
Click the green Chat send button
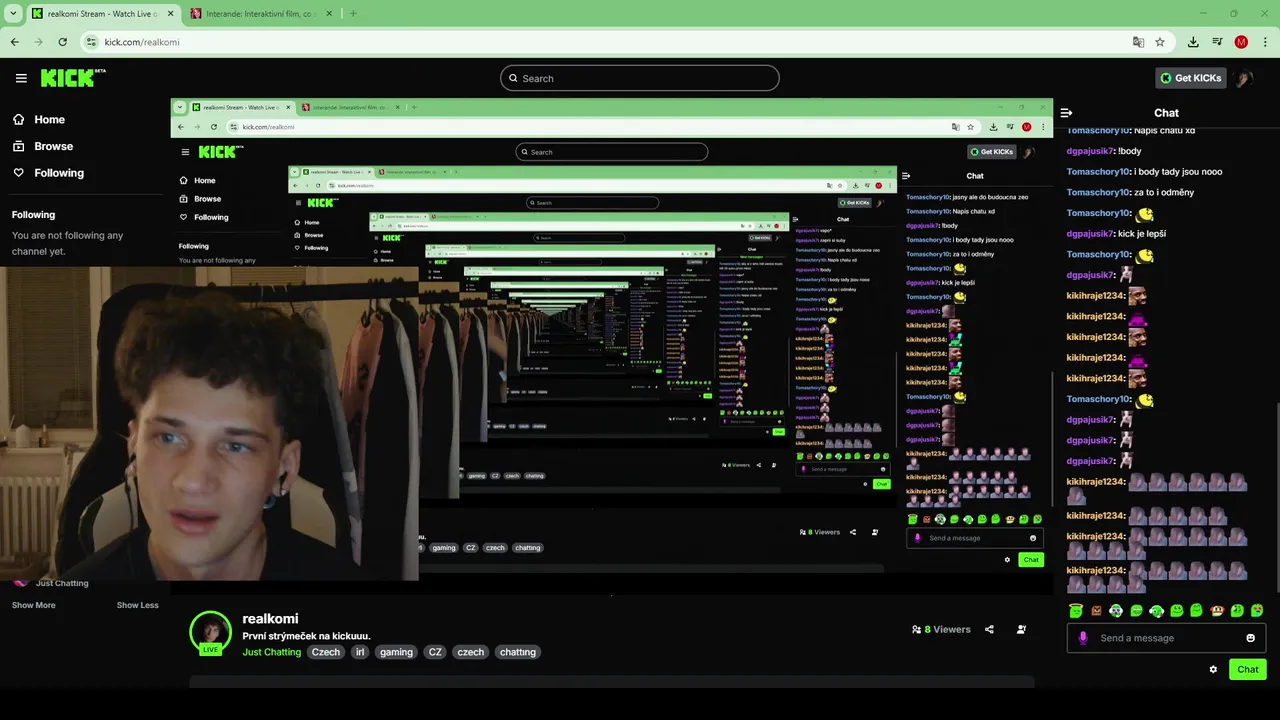coord(1248,669)
